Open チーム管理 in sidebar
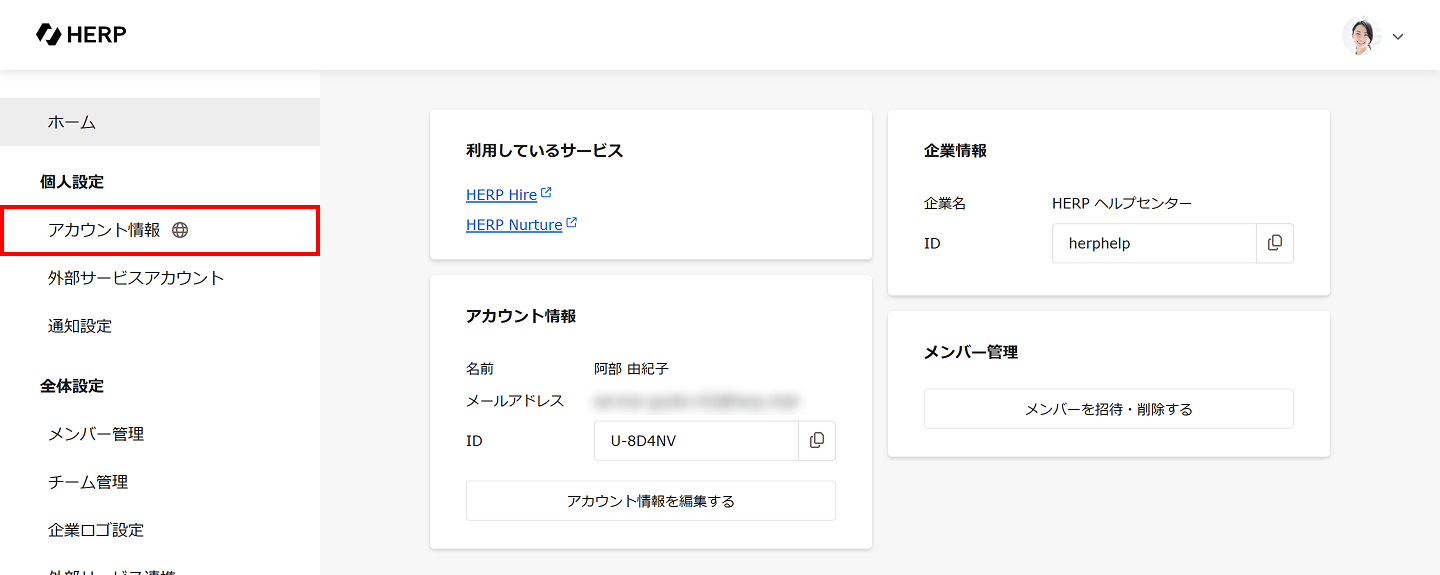Screen dimensions: 1440x575 pyautogui.click(x=88, y=482)
